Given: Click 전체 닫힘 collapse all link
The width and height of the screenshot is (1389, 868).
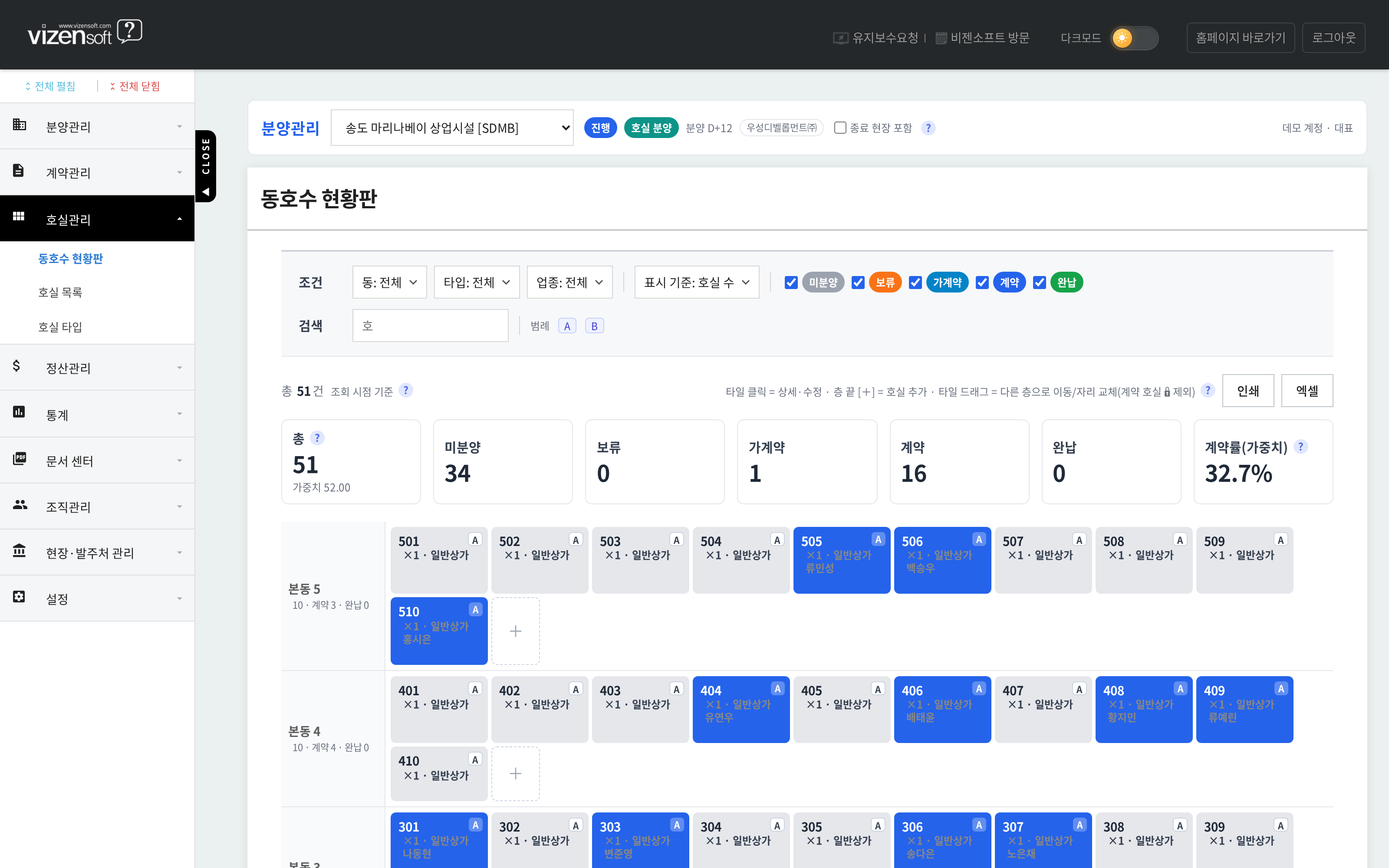Looking at the screenshot, I should (x=135, y=86).
